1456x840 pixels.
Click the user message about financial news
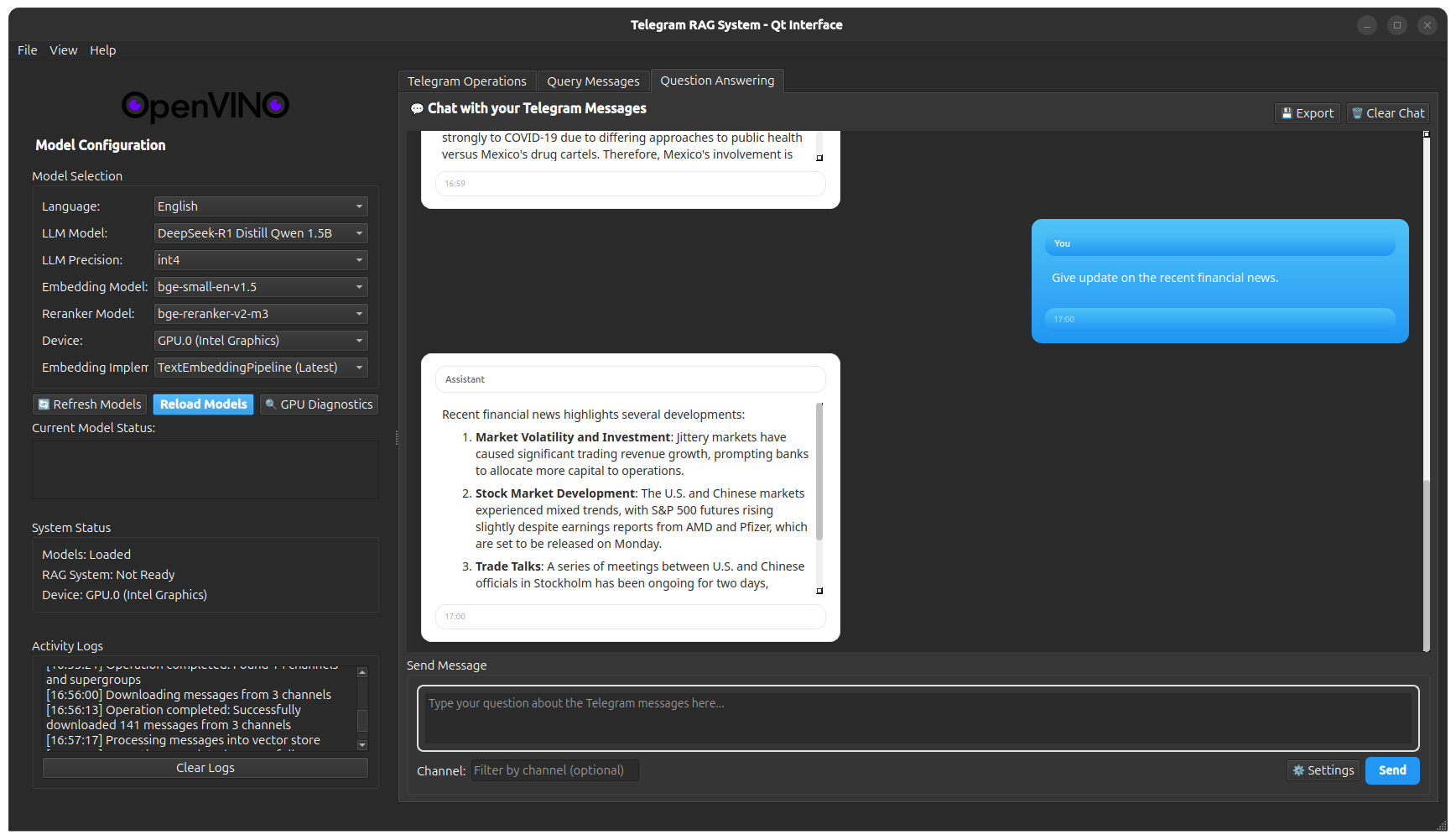[x=1165, y=278]
